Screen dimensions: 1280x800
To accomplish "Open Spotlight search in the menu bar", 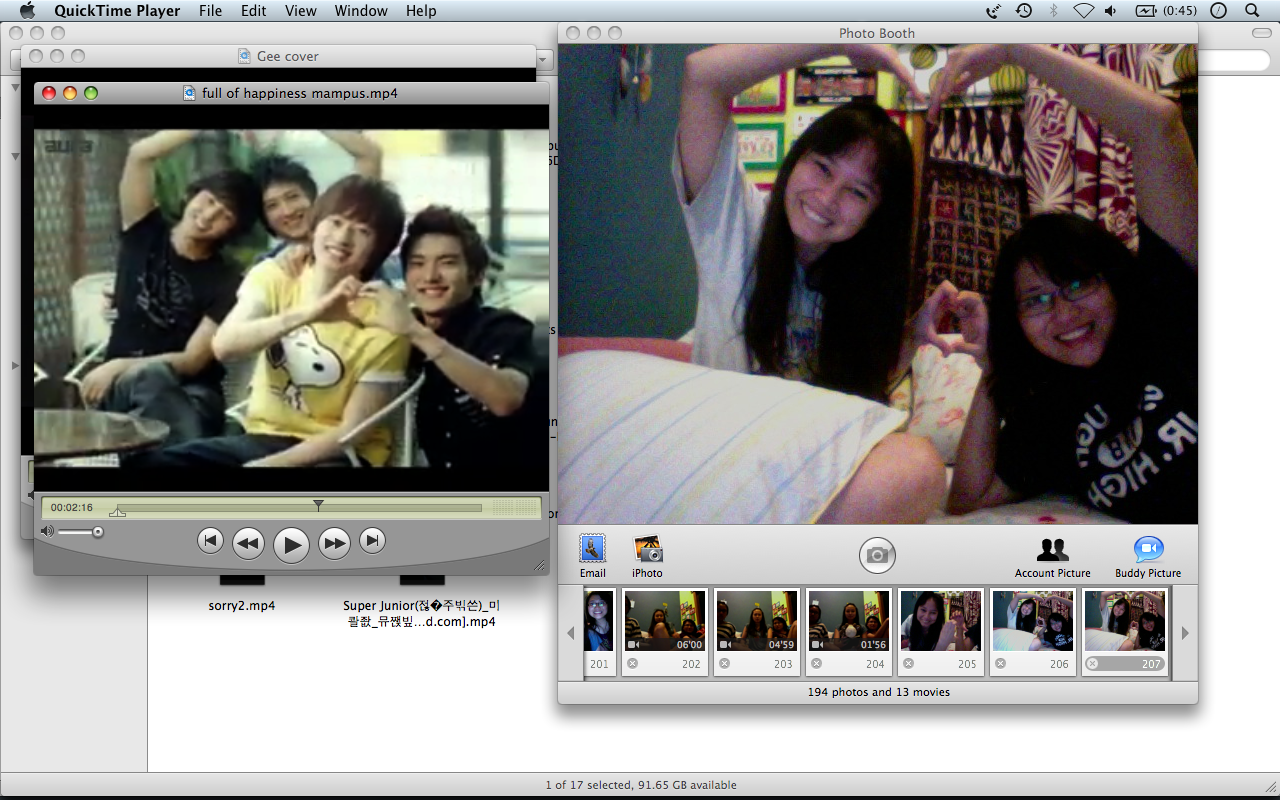I will click(x=1252, y=11).
